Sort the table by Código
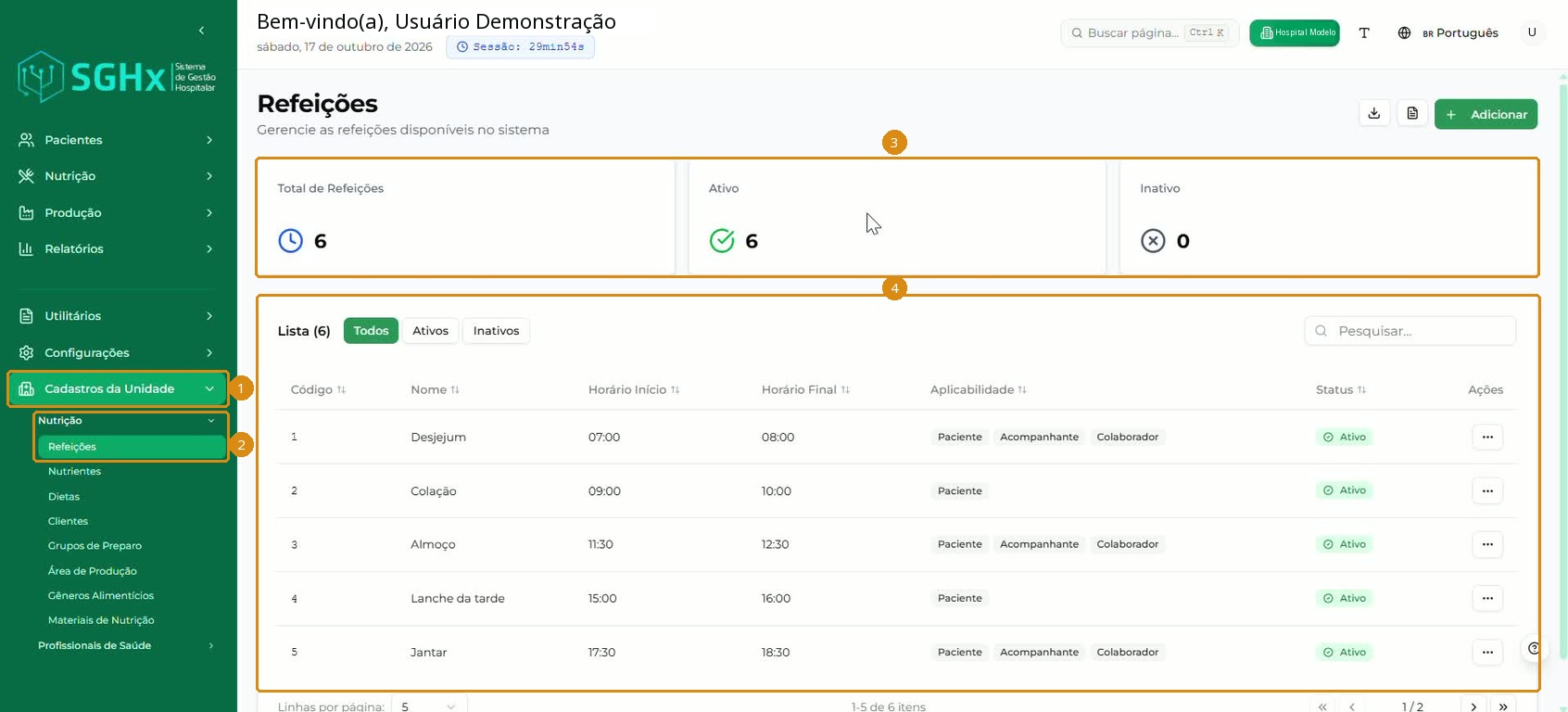 pyautogui.click(x=318, y=389)
